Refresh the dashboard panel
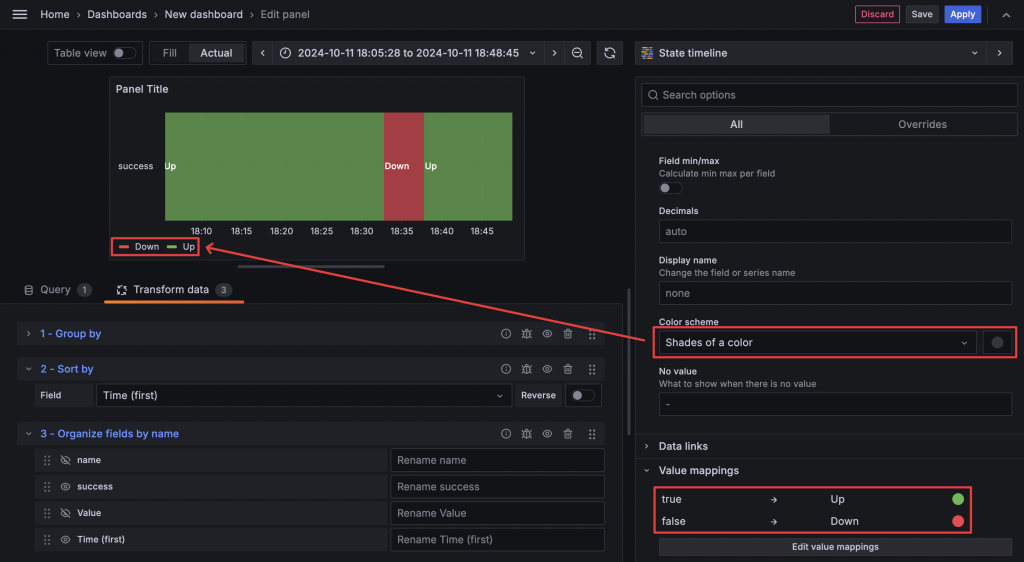Screen dimensions: 1024x562 click(609, 54)
